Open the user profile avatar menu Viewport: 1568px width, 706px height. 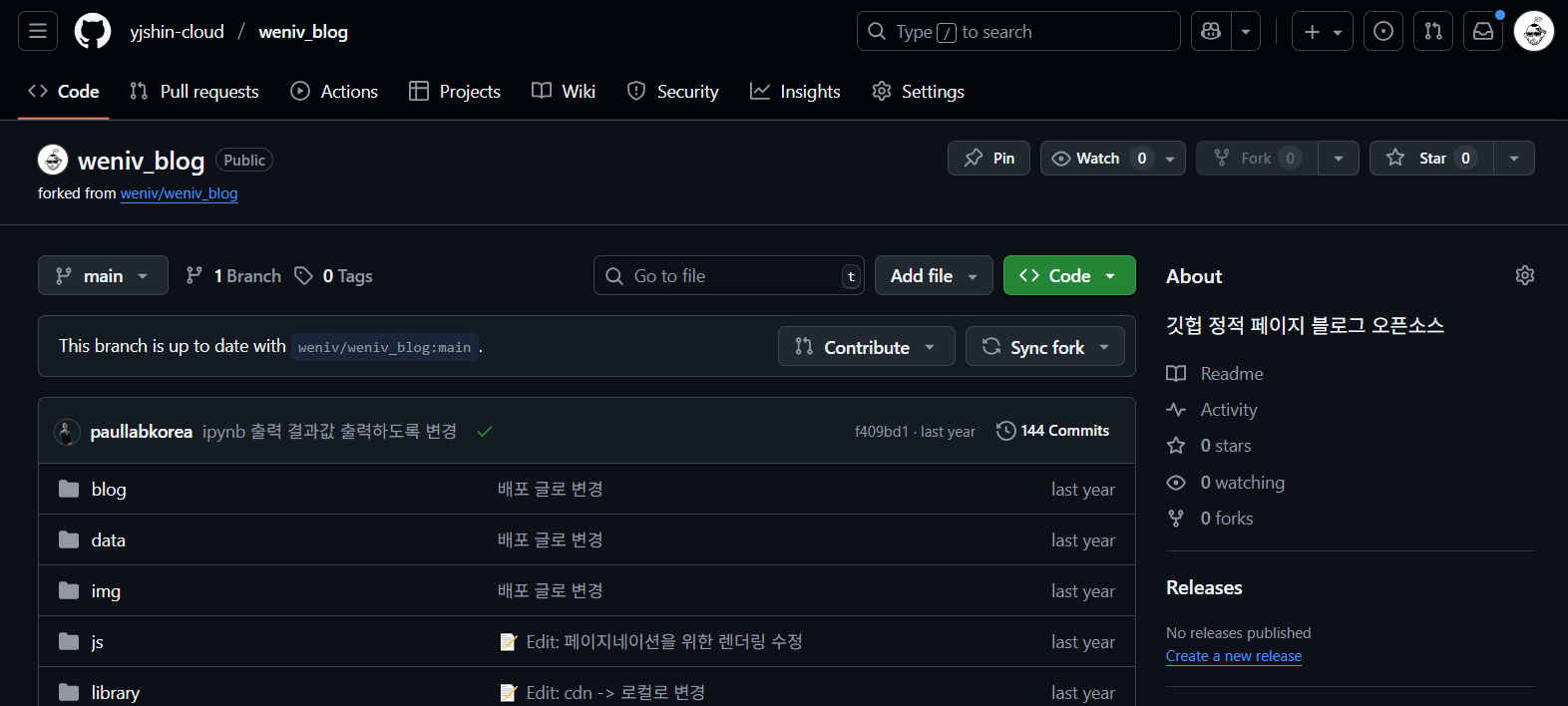pyautogui.click(x=1534, y=31)
